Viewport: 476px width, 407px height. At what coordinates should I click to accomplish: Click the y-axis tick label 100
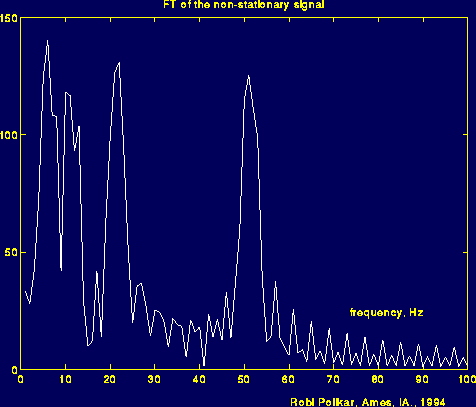point(9,135)
